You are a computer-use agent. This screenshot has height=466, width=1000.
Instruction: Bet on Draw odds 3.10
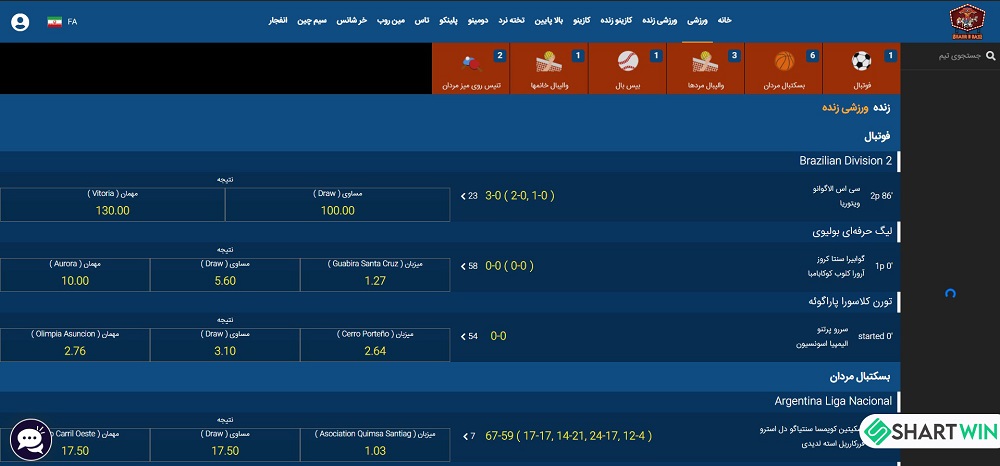[x=225, y=345]
